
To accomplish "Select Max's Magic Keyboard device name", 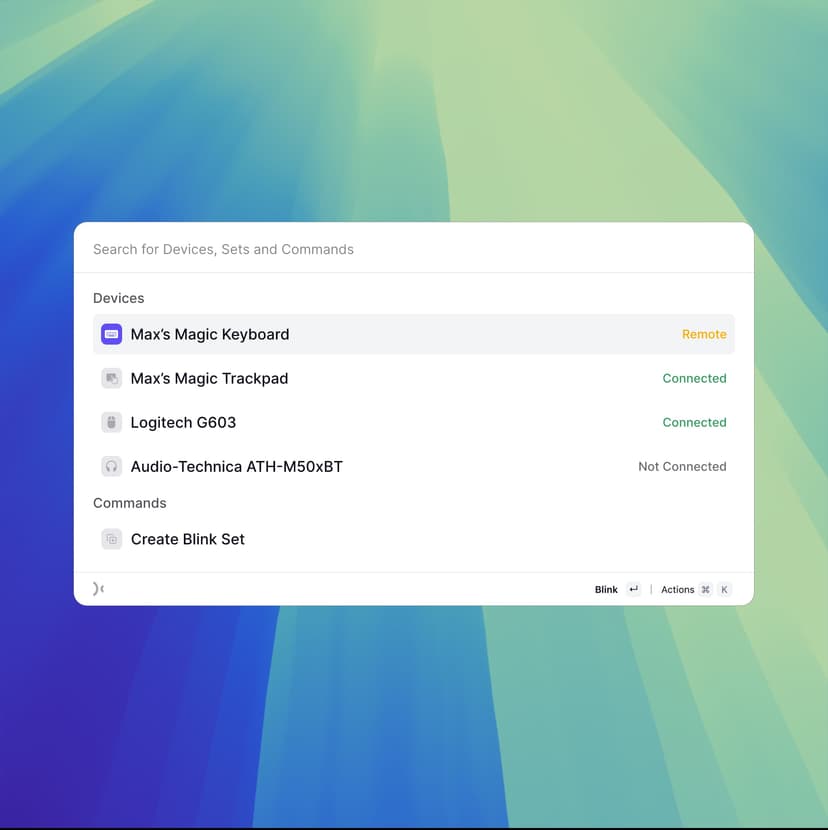I will (210, 334).
